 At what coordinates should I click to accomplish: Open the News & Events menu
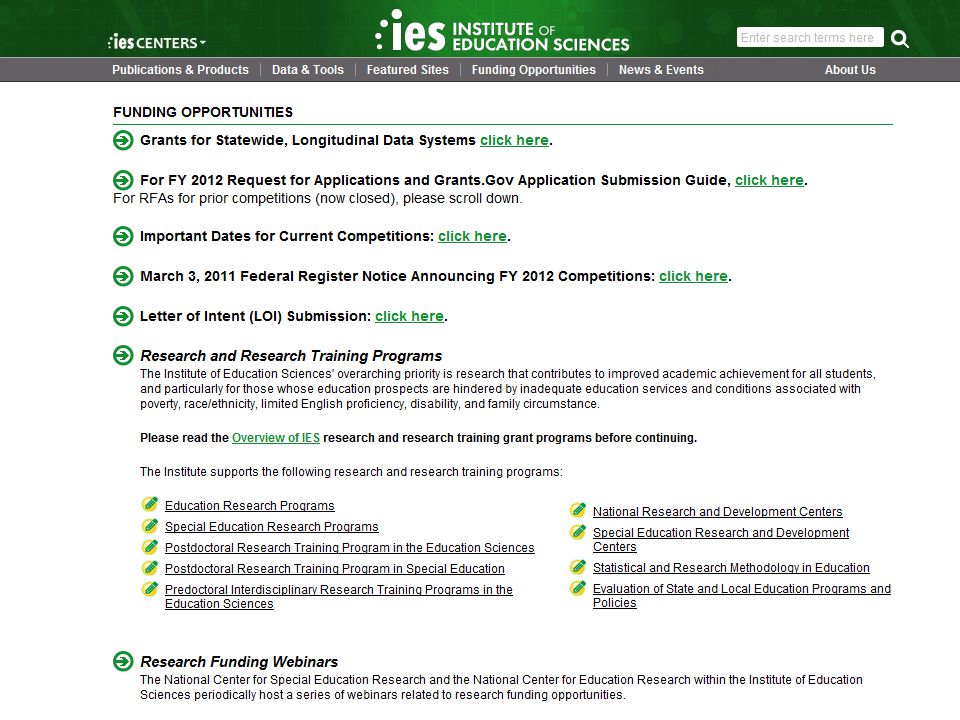click(661, 70)
